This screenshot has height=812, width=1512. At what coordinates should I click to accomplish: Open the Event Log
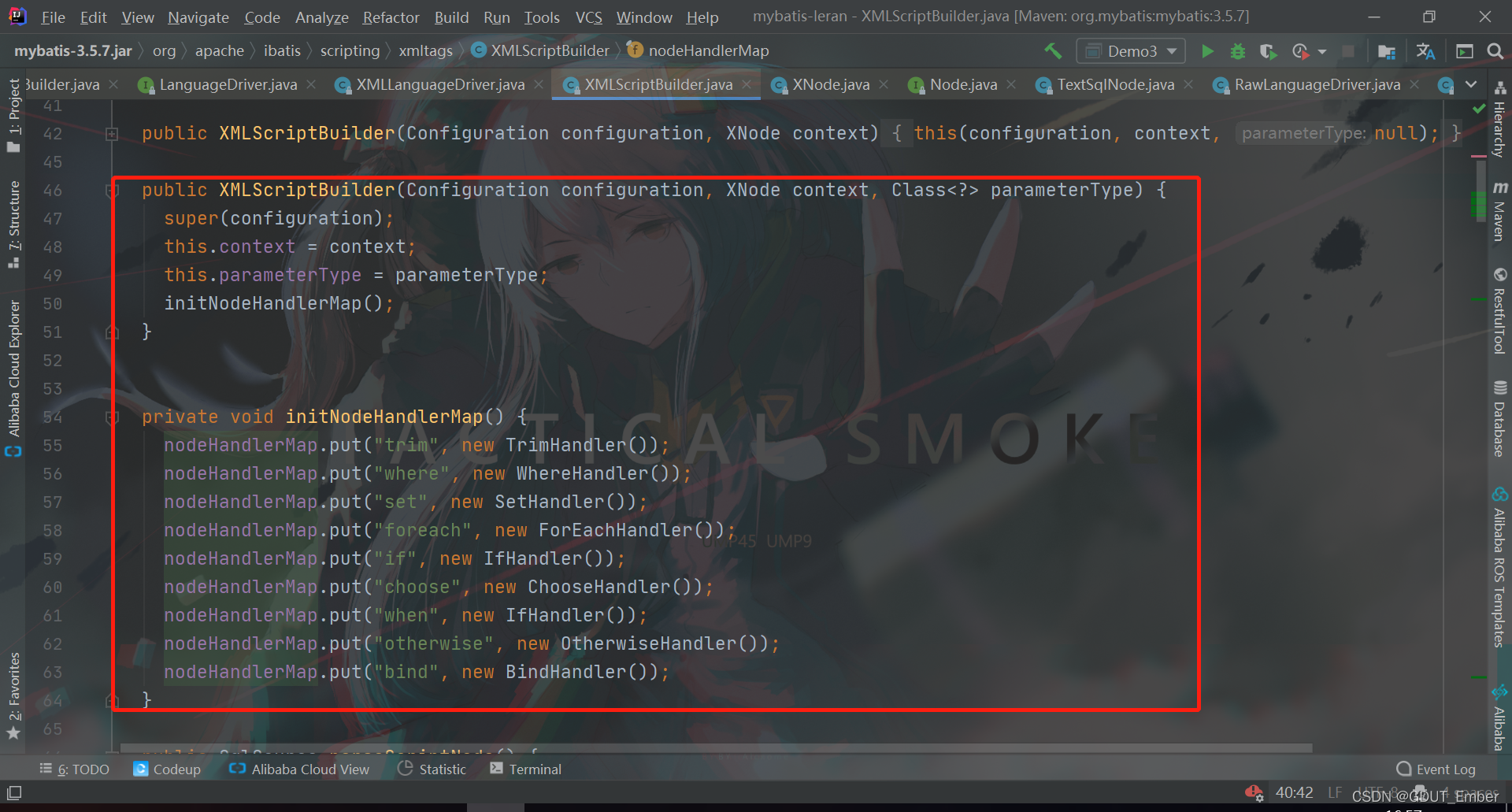1436,769
